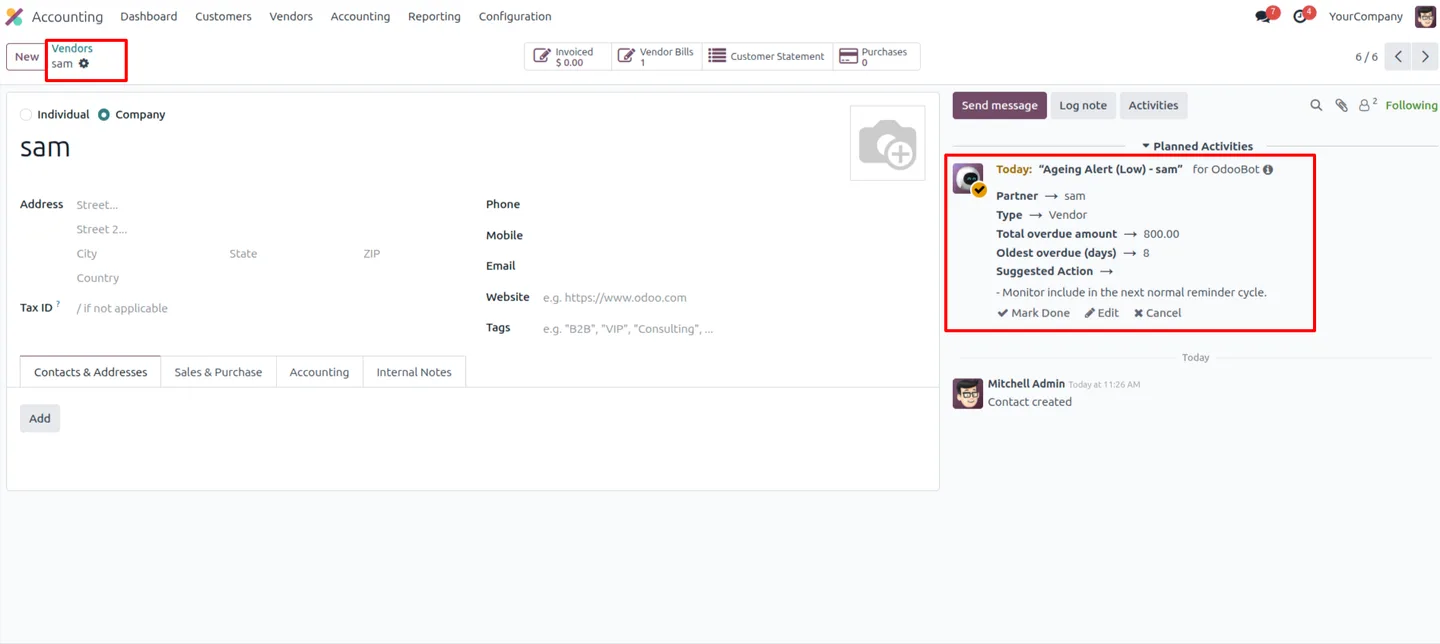Click the info icon next to OdooBot
Viewport: 1440px width, 644px height.
coord(1268,170)
